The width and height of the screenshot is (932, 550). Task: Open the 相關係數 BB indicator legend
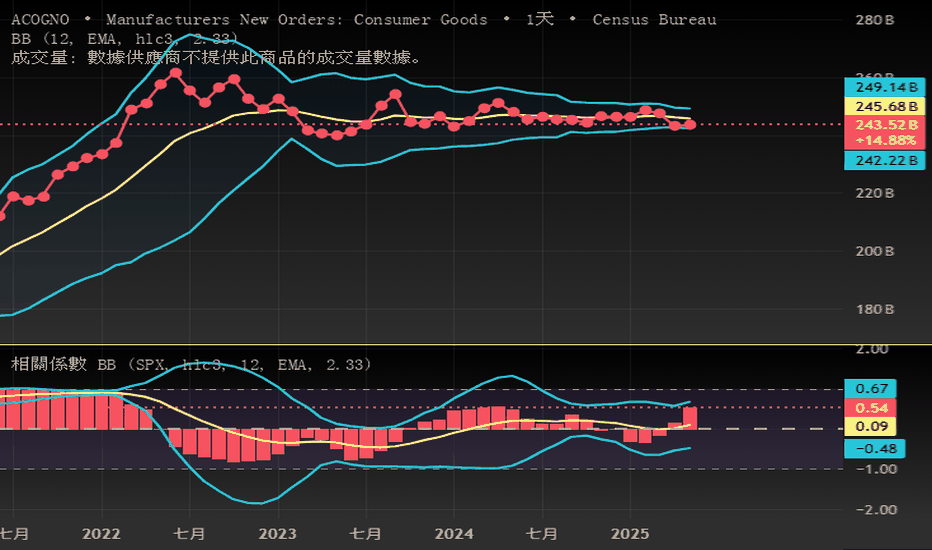pos(191,364)
